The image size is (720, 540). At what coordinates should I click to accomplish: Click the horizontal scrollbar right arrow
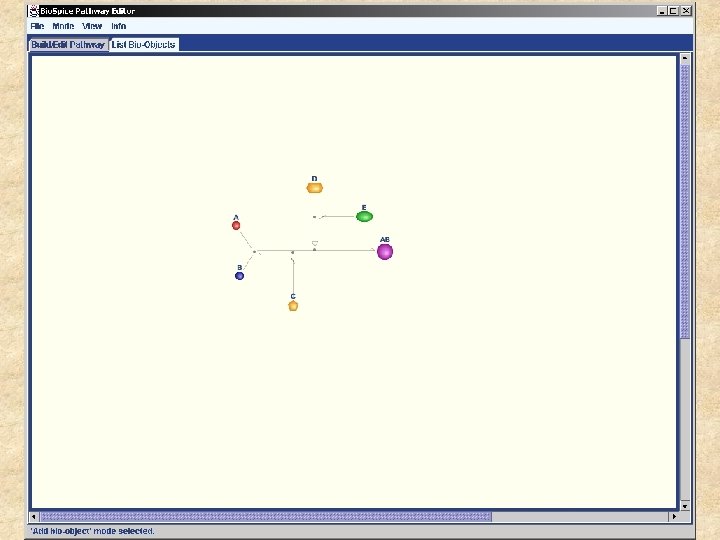674,517
